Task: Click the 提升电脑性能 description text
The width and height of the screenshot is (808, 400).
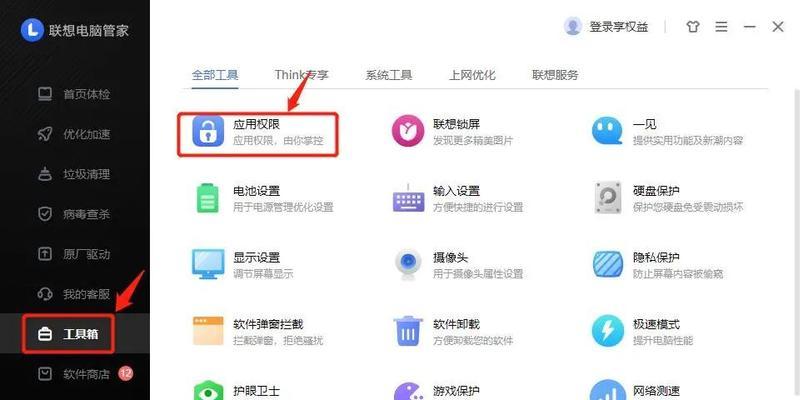Action: [663, 341]
